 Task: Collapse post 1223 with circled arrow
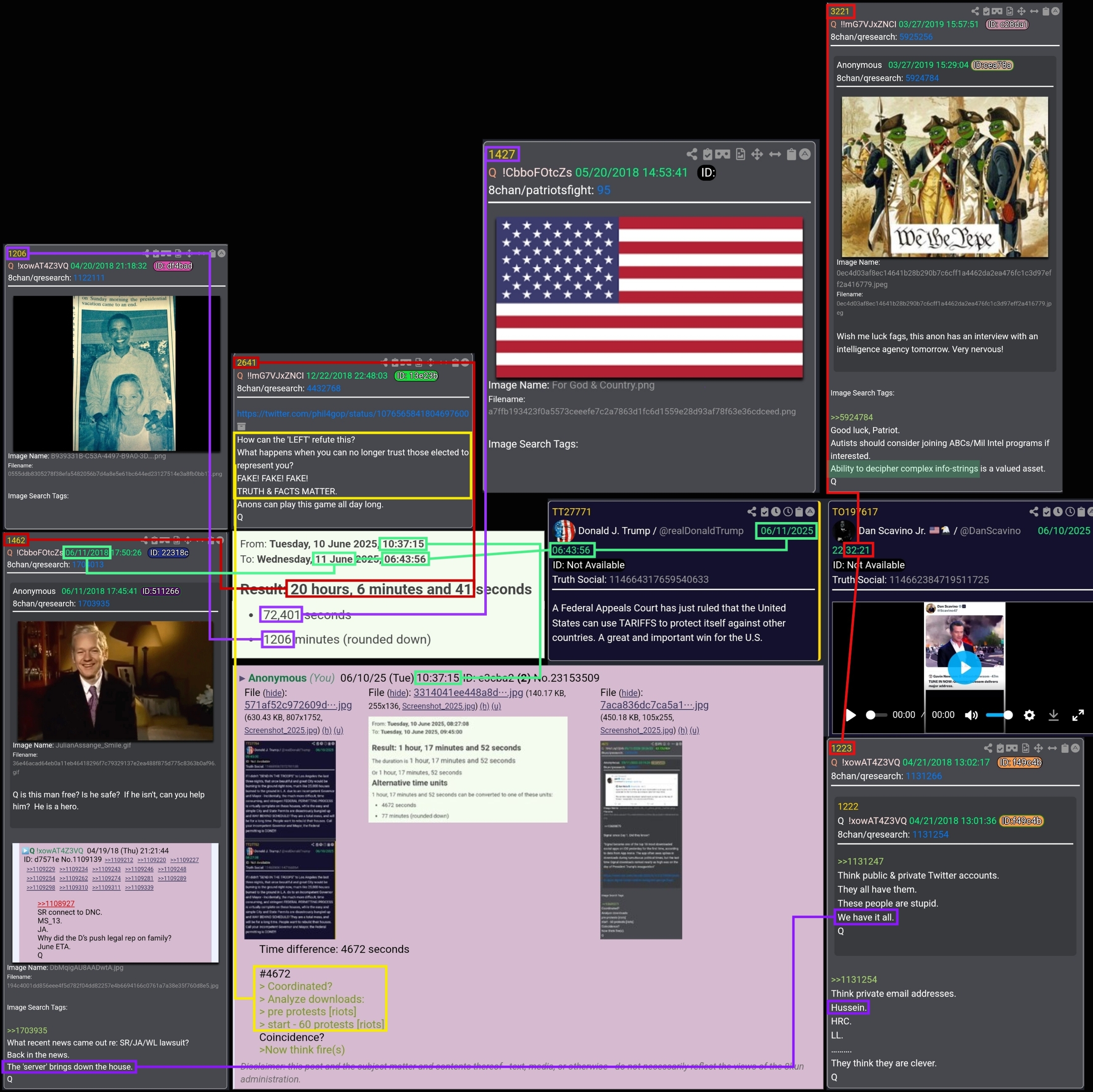pyautogui.click(x=1075, y=748)
